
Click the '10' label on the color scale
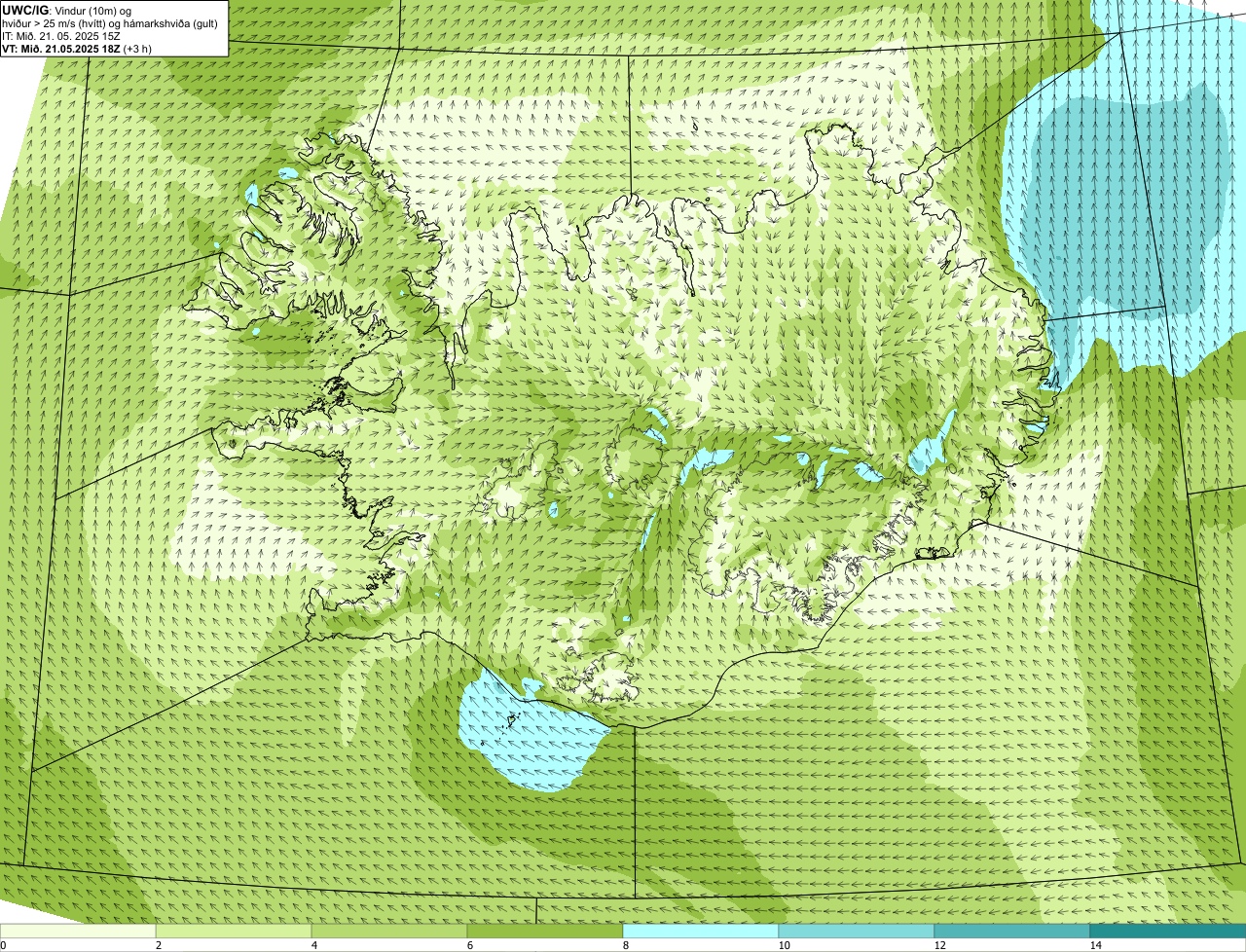[x=783, y=945]
